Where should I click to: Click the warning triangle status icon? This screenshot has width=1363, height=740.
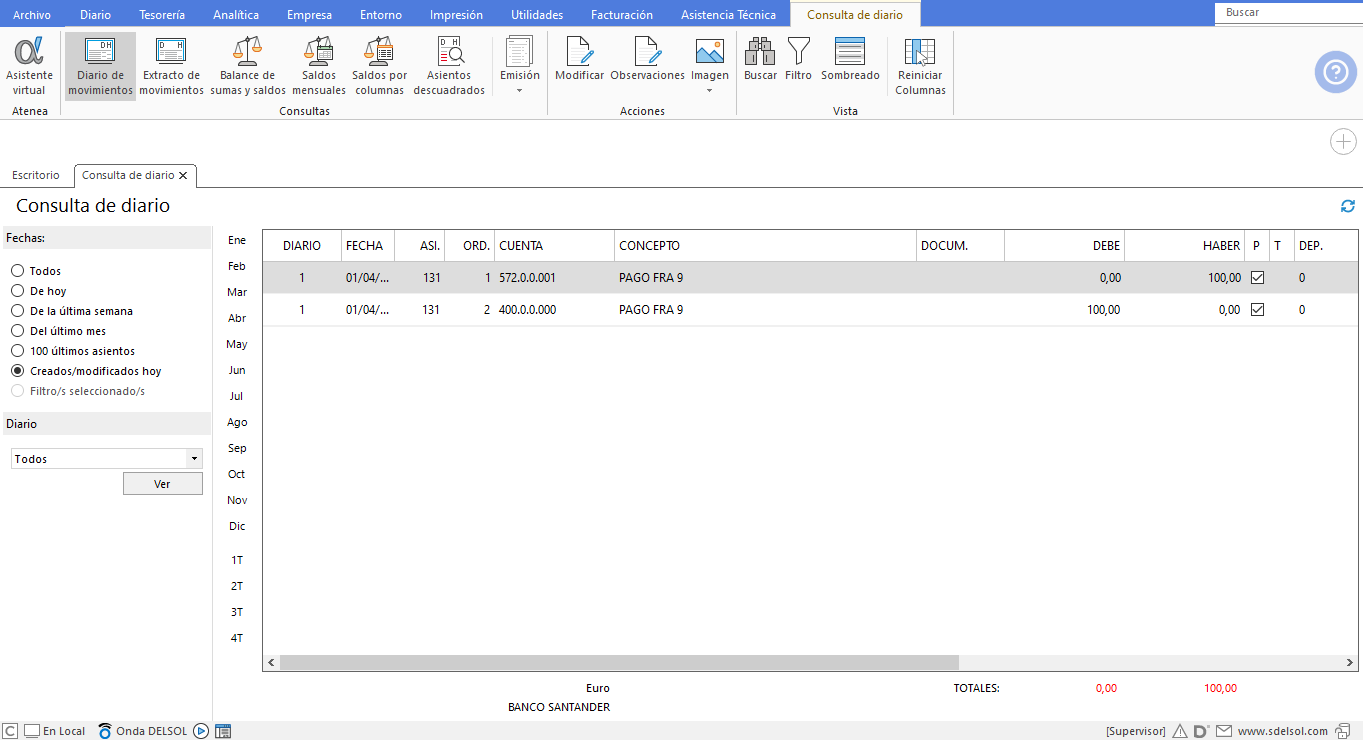(1180, 731)
